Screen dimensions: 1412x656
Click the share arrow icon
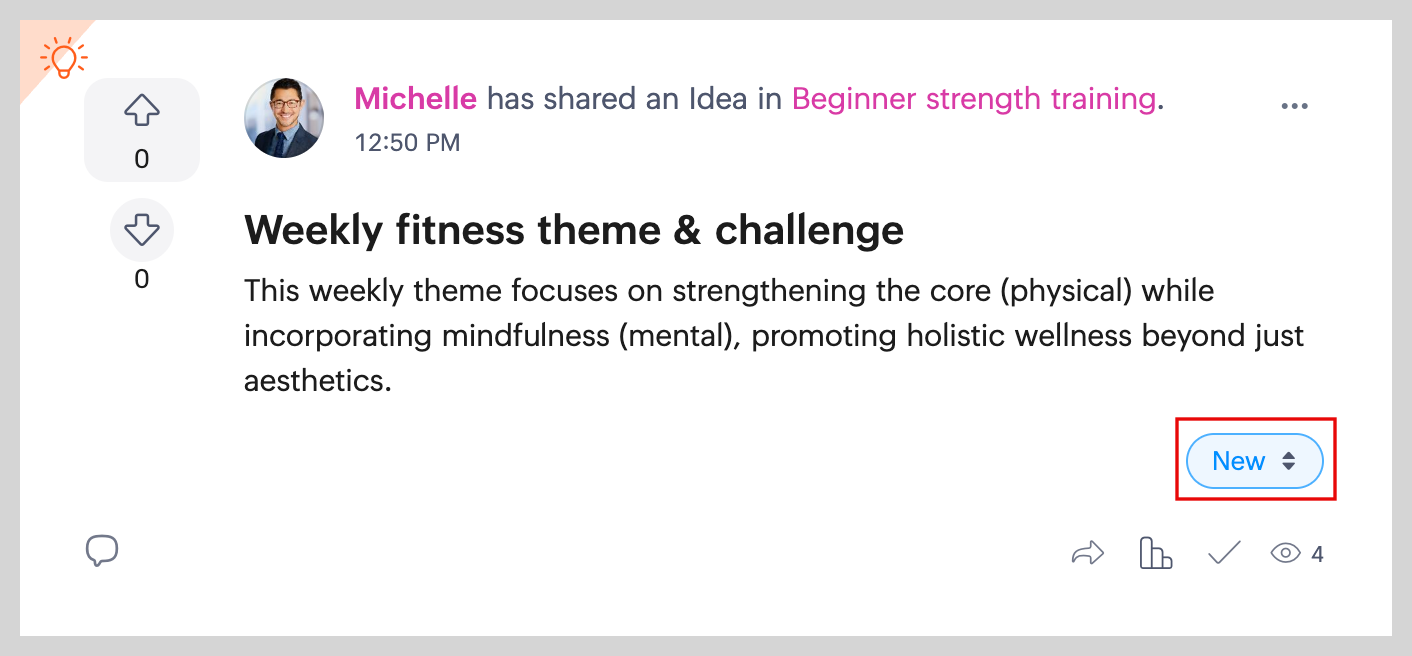coord(1087,553)
